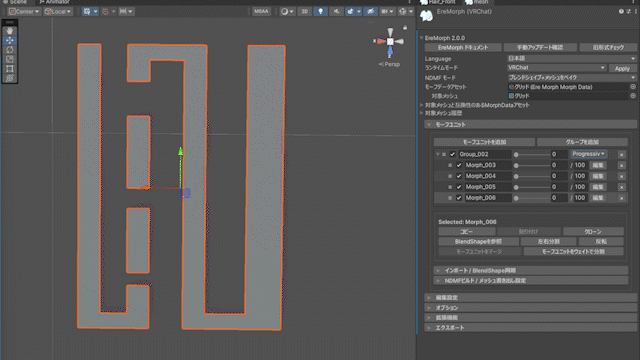This screenshot has width=640, height=360.
Task: Uncheck the Morph_003 checkbox
Action: [x=459, y=165]
